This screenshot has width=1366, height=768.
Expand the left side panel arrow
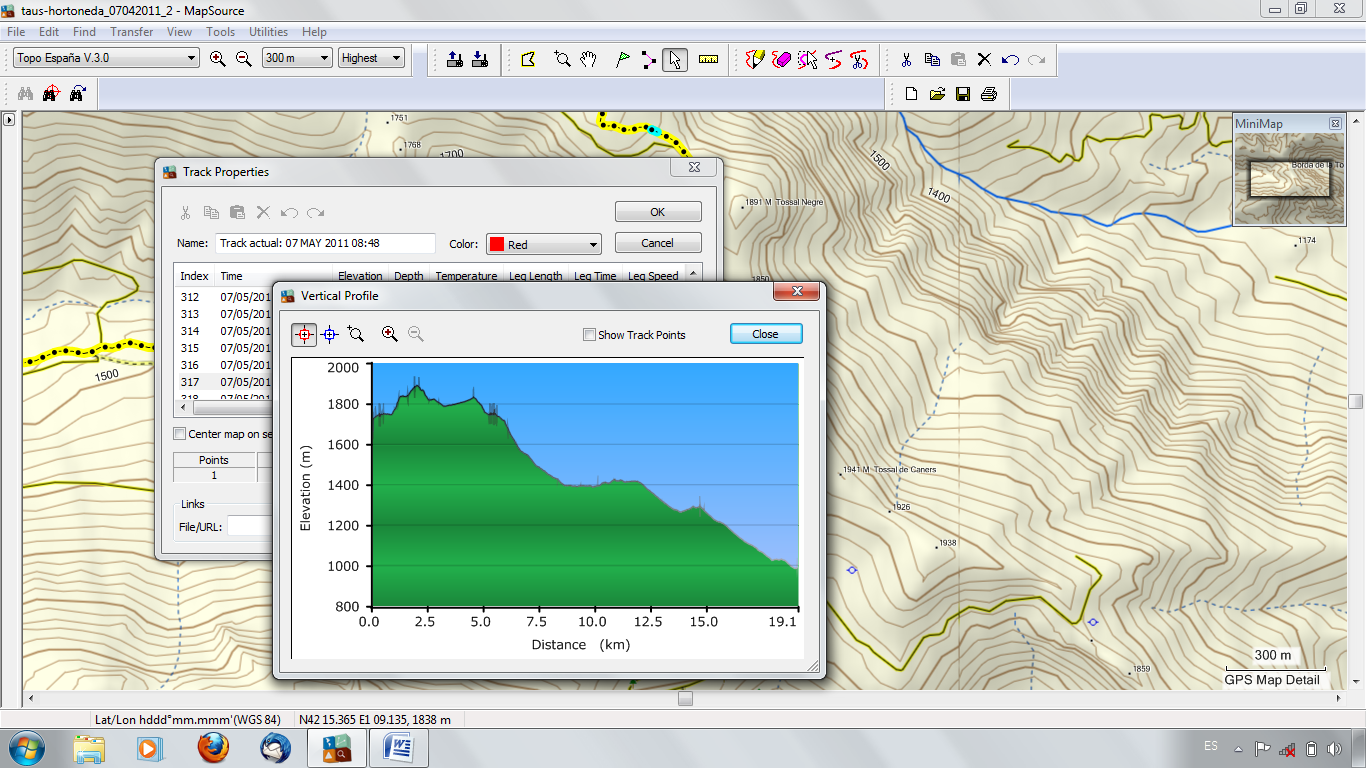pyautogui.click(x=9, y=120)
